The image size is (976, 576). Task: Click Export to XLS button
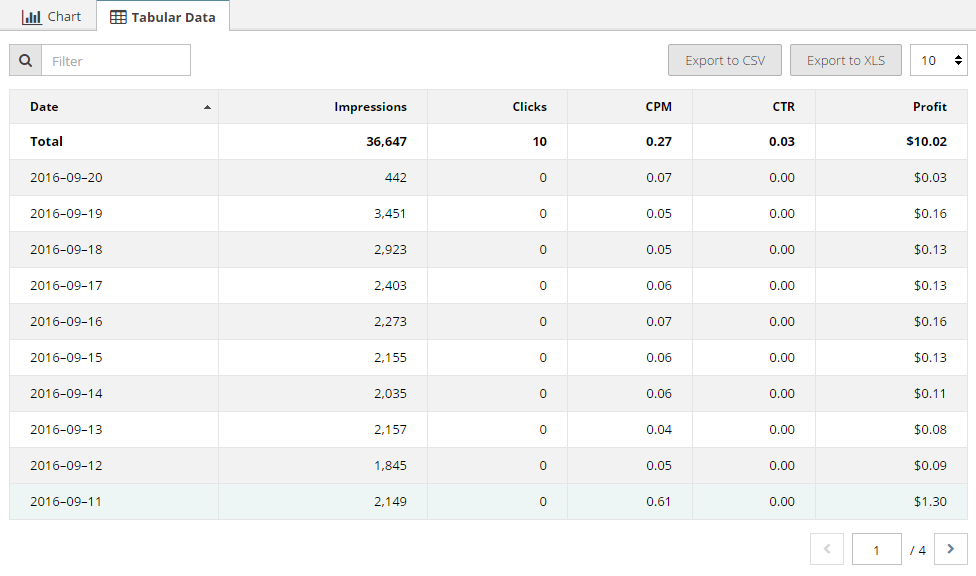[846, 61]
